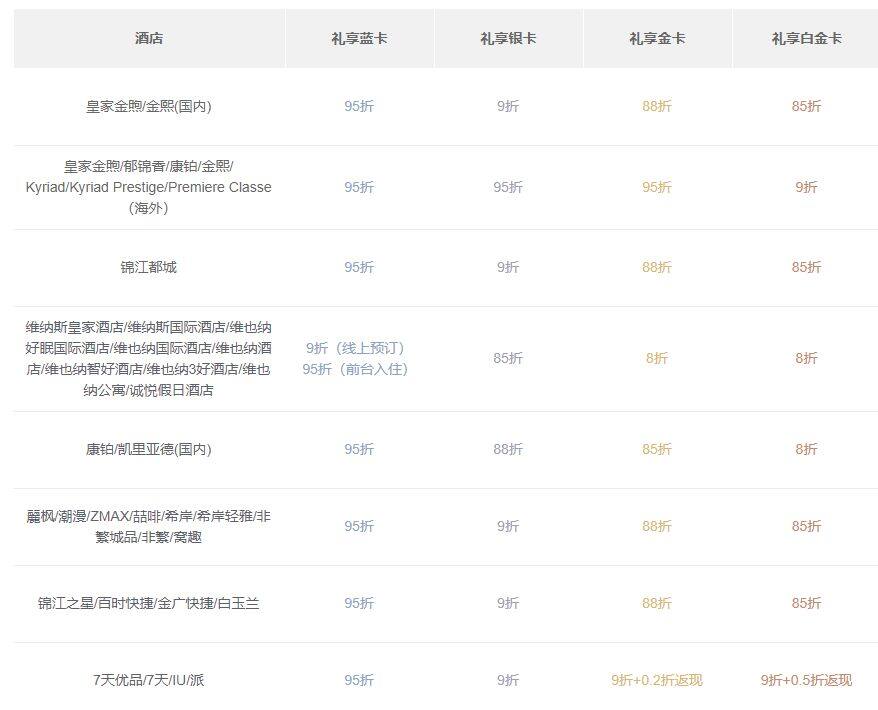This screenshot has width=878, height=710.
Task: Select the 9折（线上预订）text
Action: [x=355, y=348]
